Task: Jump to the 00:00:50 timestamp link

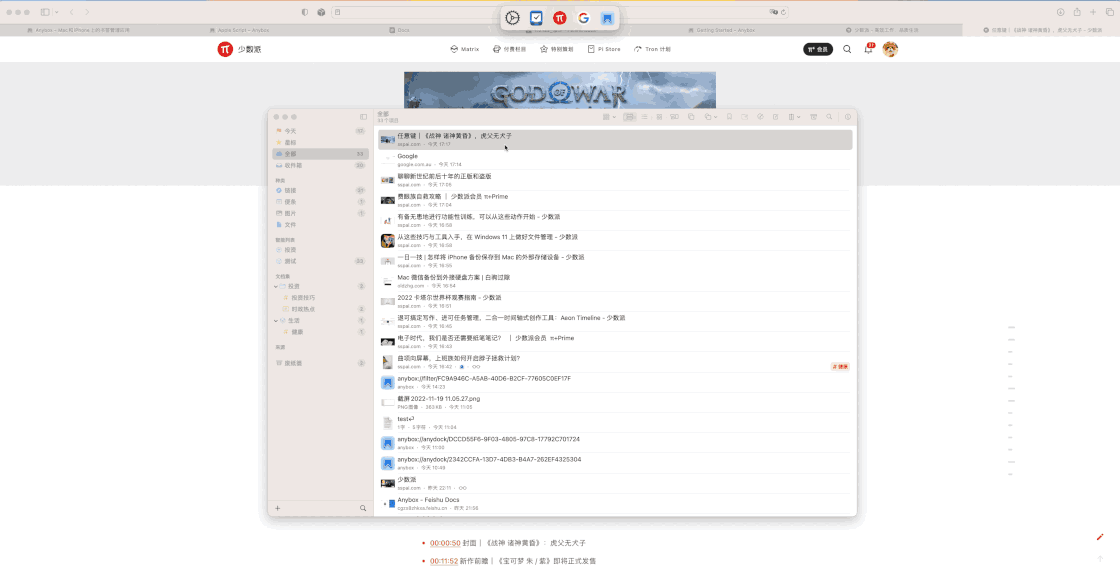Action: click(x=445, y=543)
